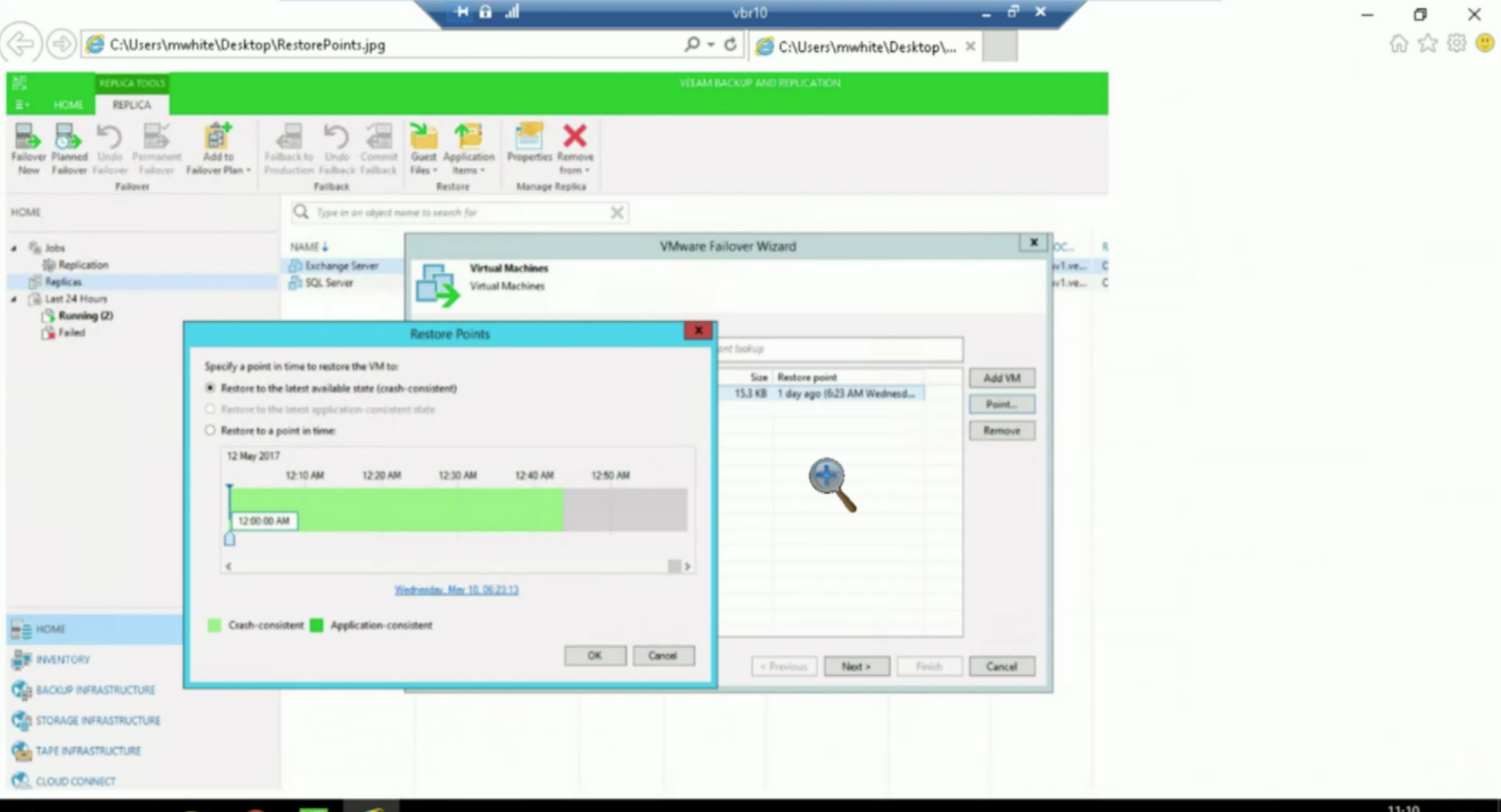Open browser Tools gear icon

point(1456,43)
